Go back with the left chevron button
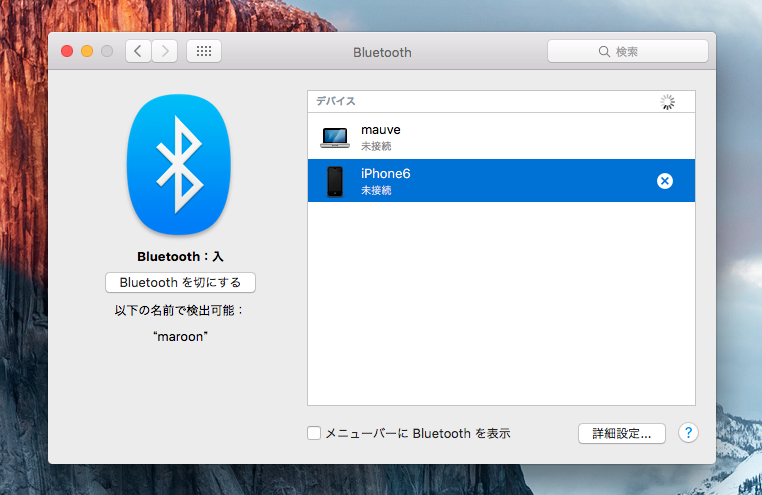Screen dimensions: 762x495 coord(139,51)
